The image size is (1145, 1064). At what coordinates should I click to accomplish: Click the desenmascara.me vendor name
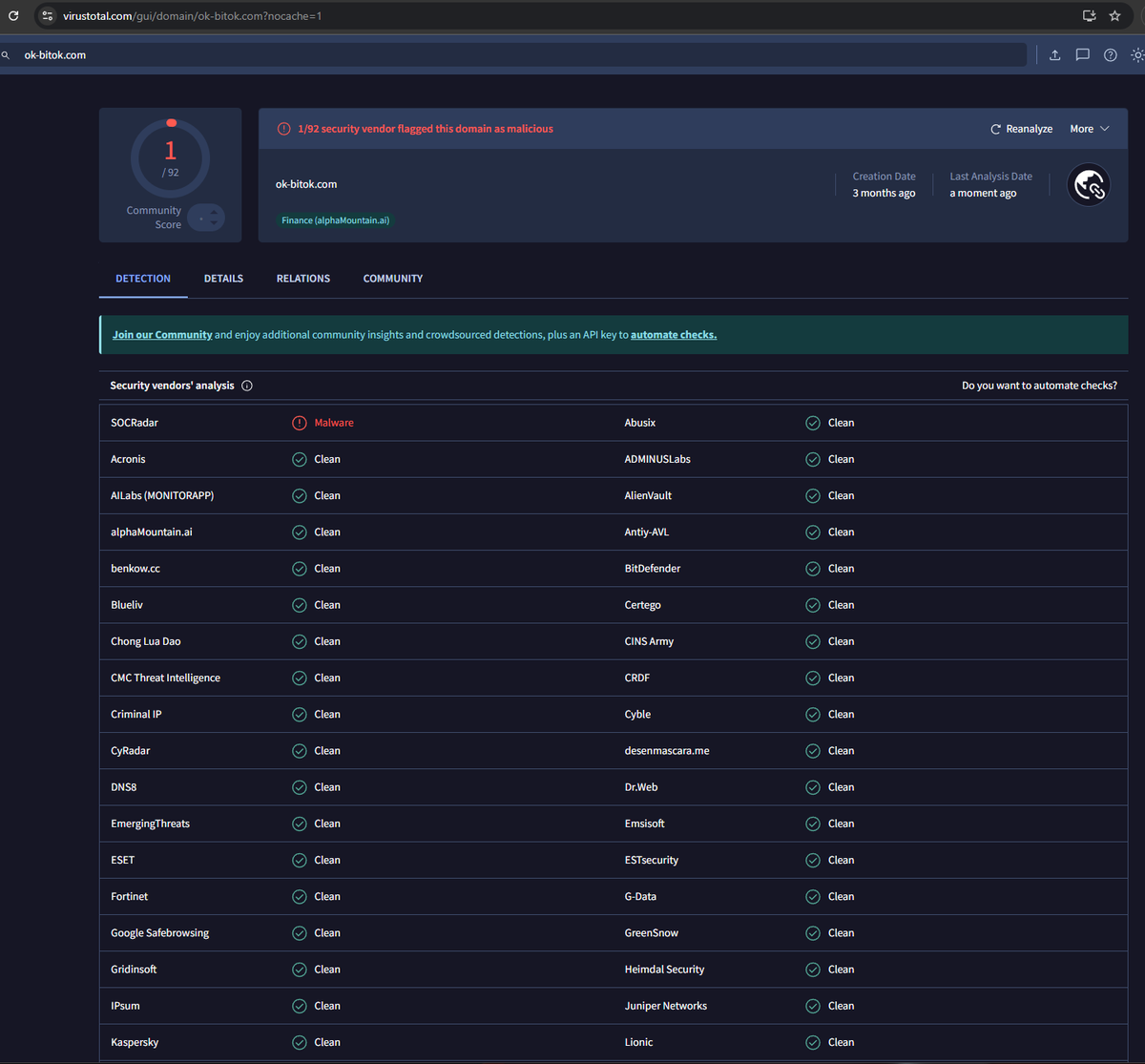click(x=667, y=751)
